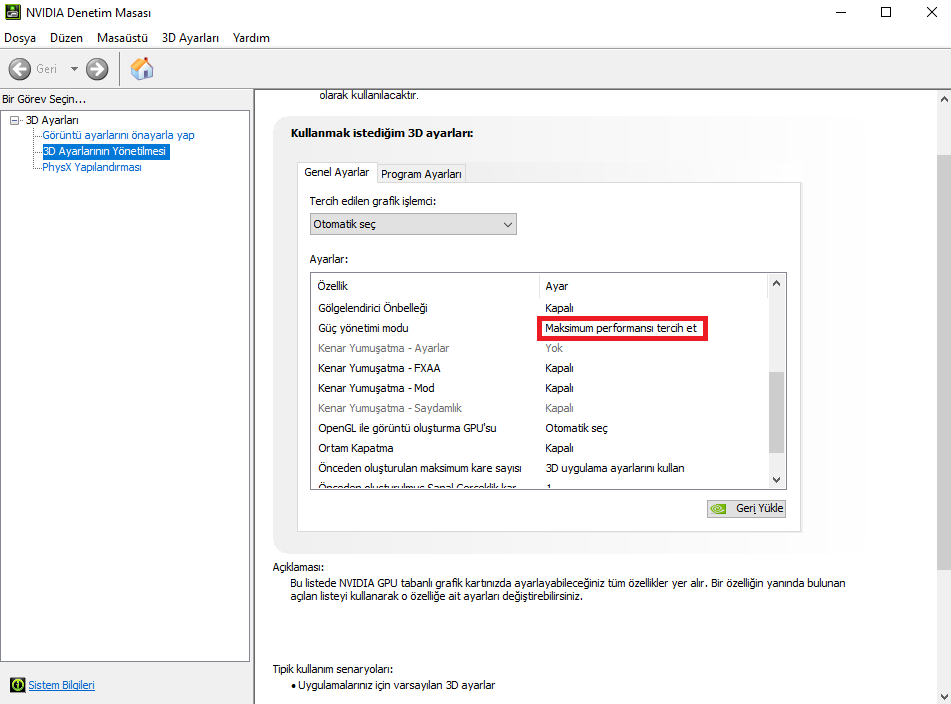Click Otomatik seç value for OpenGL GPU
This screenshot has width=951, height=704.
[576, 428]
